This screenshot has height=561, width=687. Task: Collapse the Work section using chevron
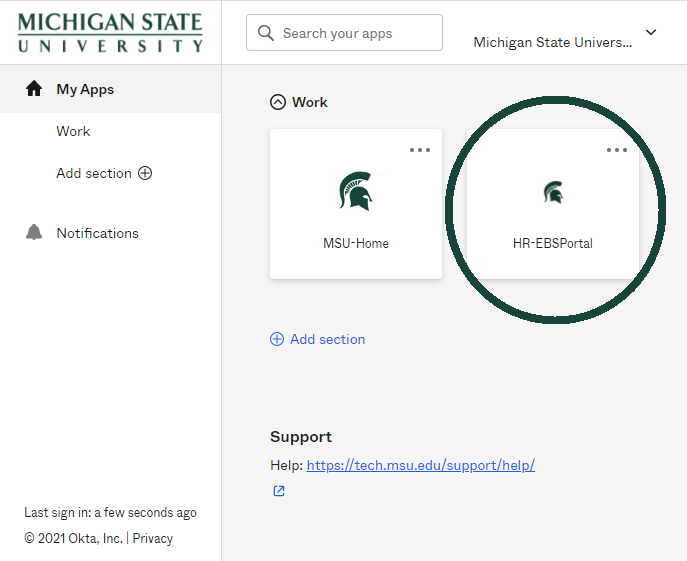(x=277, y=102)
